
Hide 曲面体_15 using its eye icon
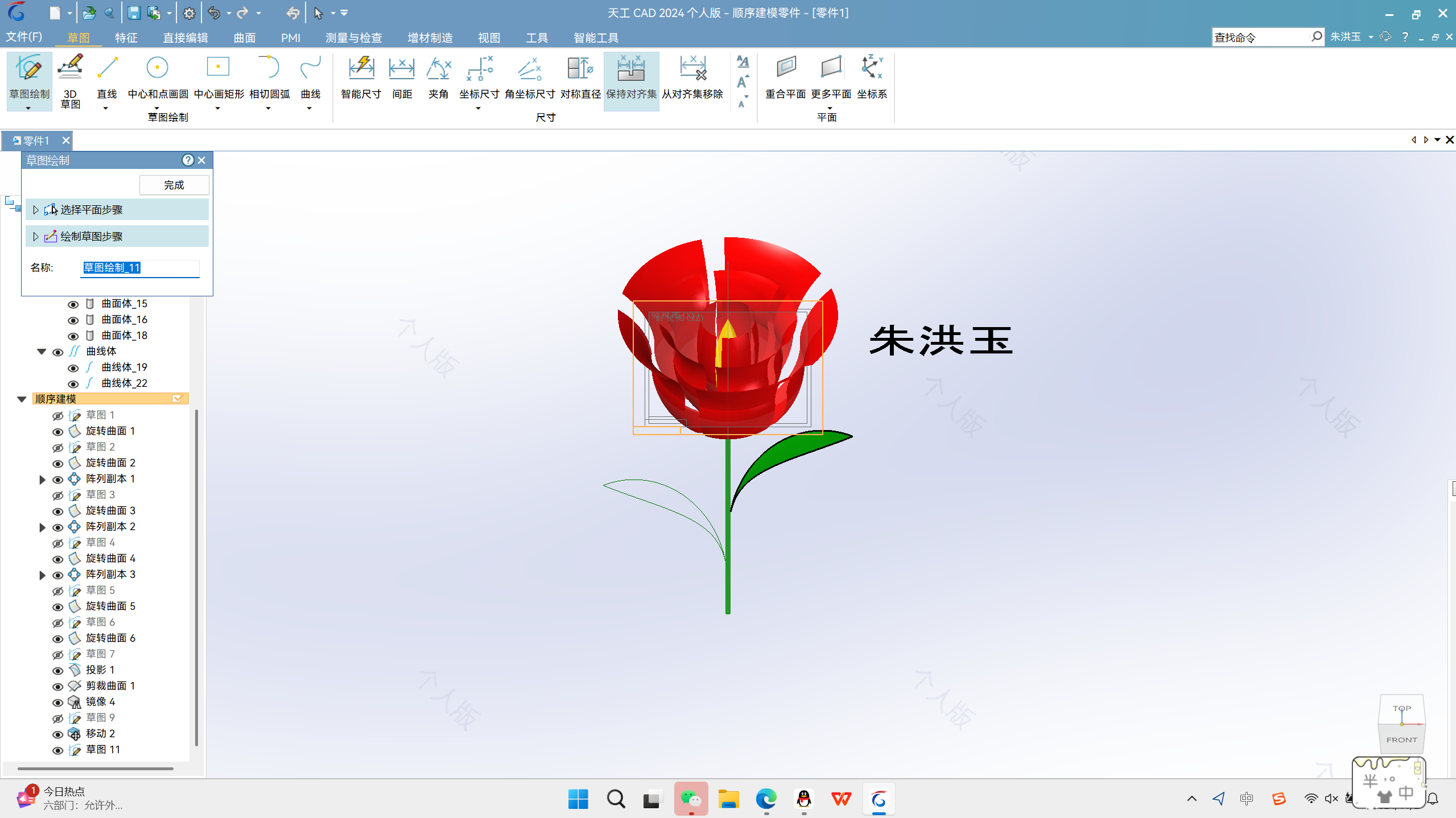tap(73, 304)
